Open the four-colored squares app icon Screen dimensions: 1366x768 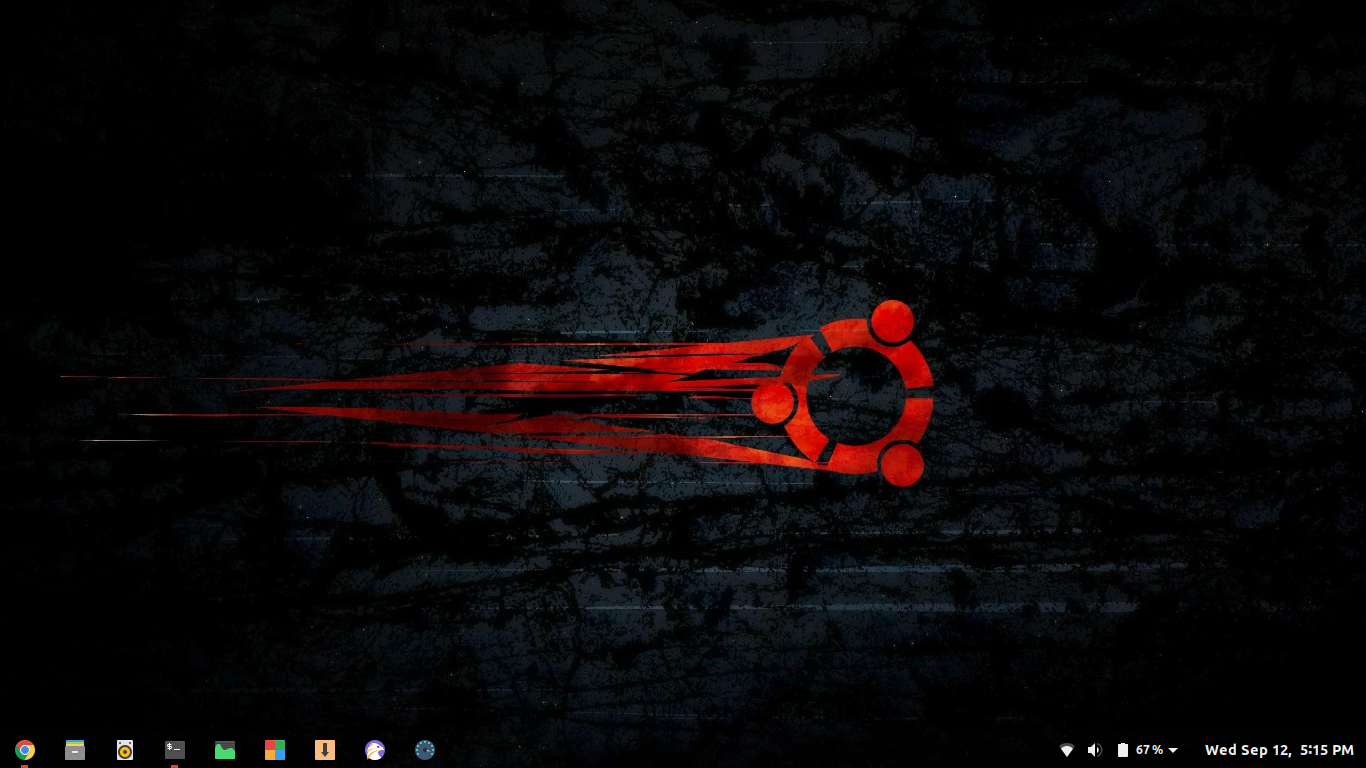click(x=275, y=750)
